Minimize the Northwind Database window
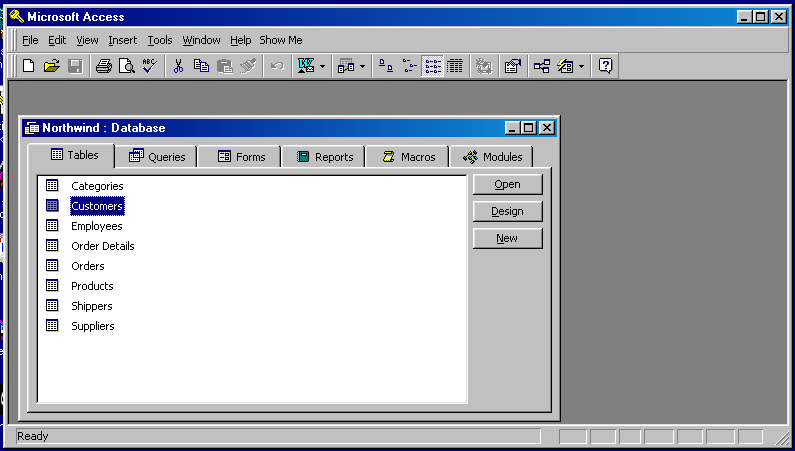Screen dimensions: 795x451 pos(513,128)
